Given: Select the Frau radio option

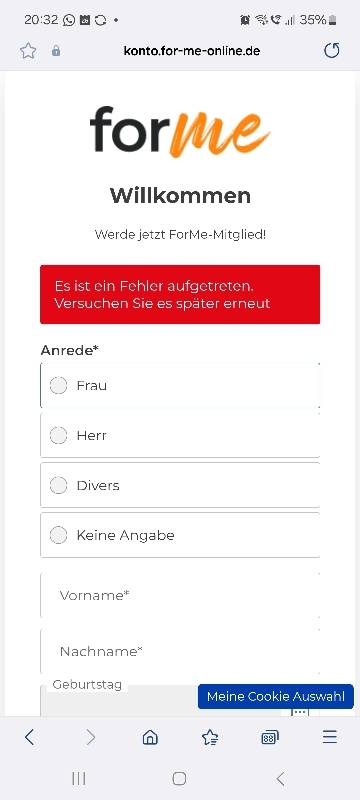Looking at the screenshot, I should click(180, 385).
